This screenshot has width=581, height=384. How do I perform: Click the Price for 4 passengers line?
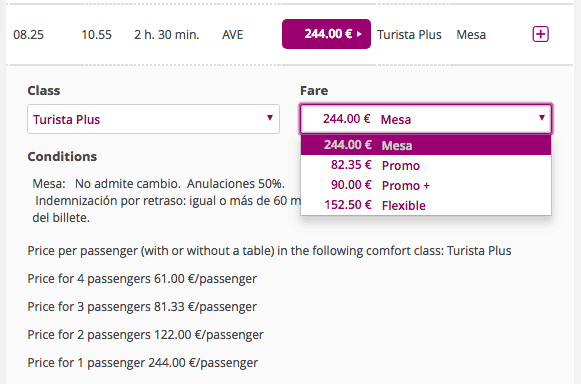(x=142, y=279)
